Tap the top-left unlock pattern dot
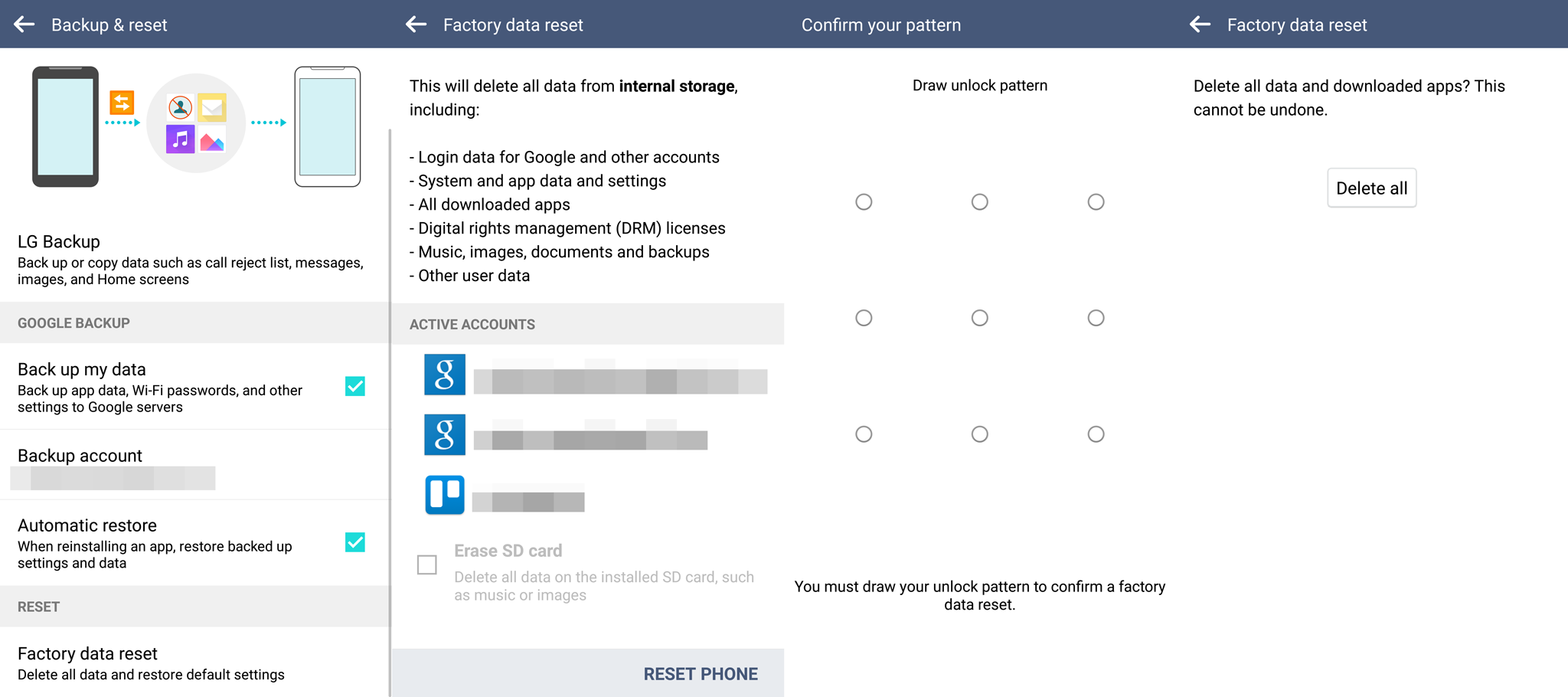Viewport: 1568px width, 697px height. tap(864, 202)
